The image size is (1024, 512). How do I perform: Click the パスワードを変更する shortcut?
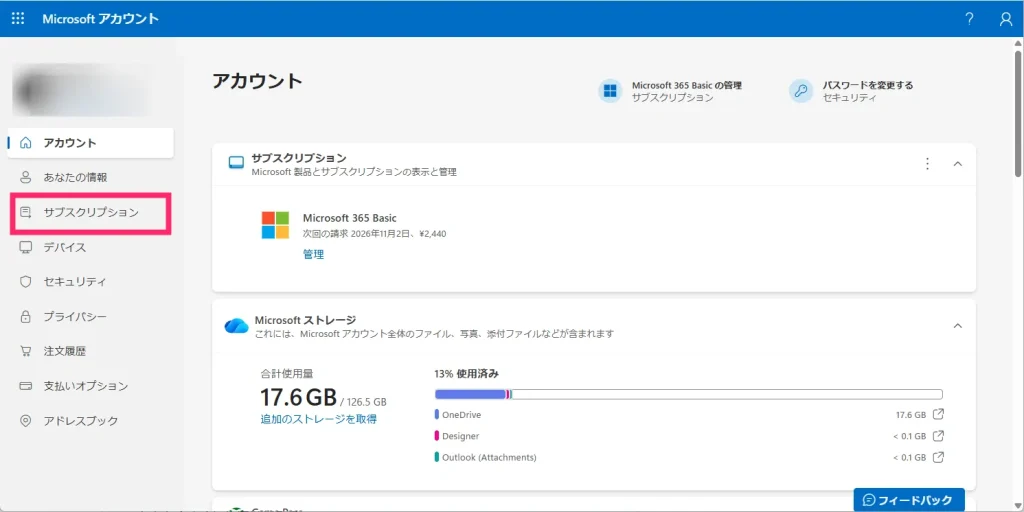tap(852, 91)
